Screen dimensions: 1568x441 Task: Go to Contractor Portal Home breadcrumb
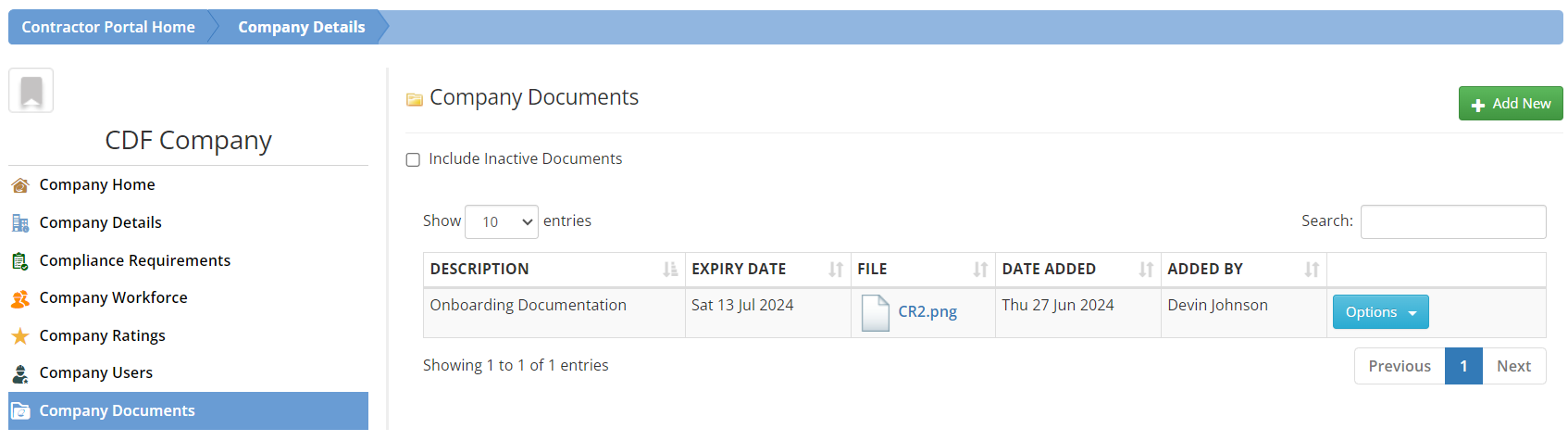pyautogui.click(x=108, y=27)
